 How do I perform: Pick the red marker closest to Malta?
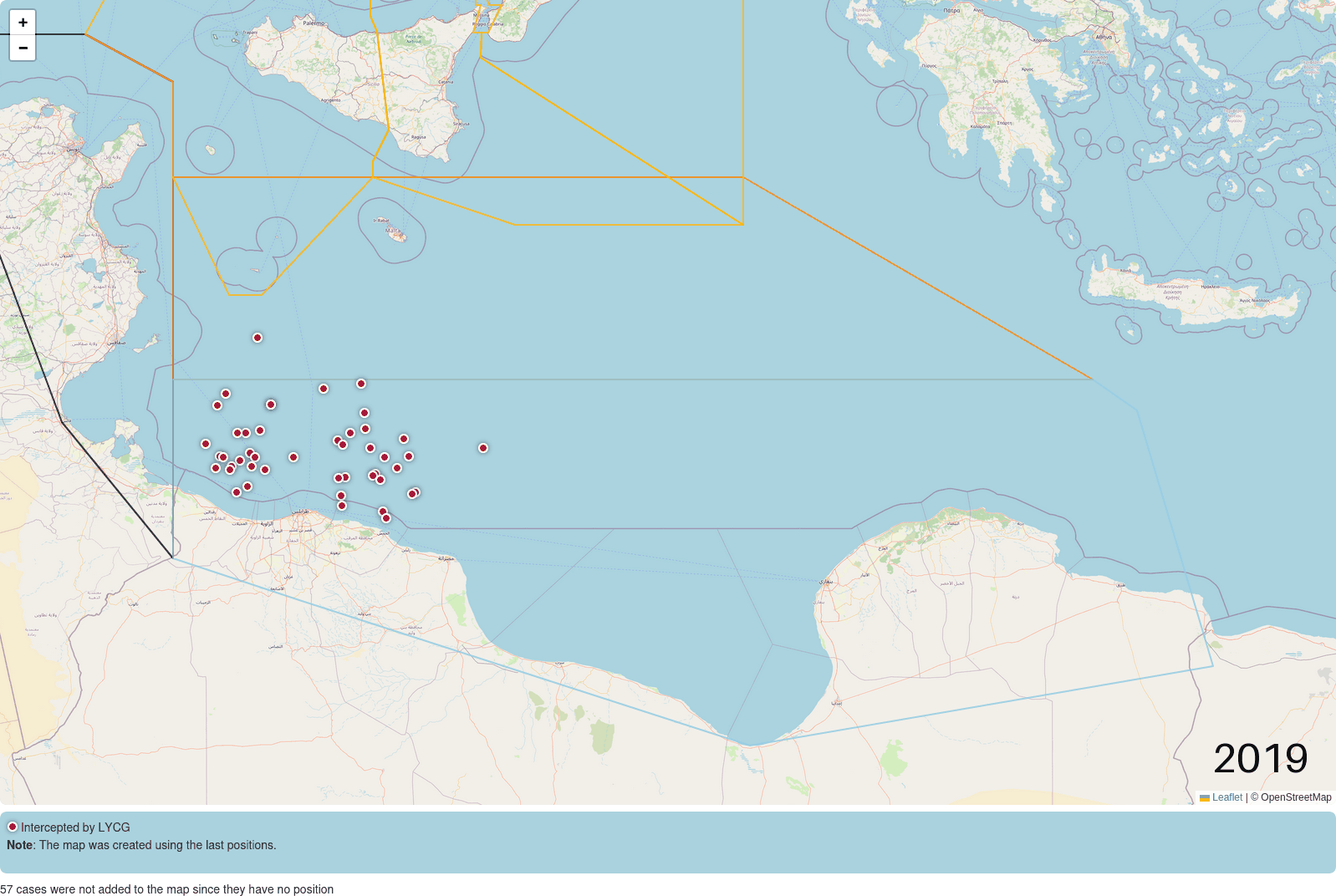361,384
